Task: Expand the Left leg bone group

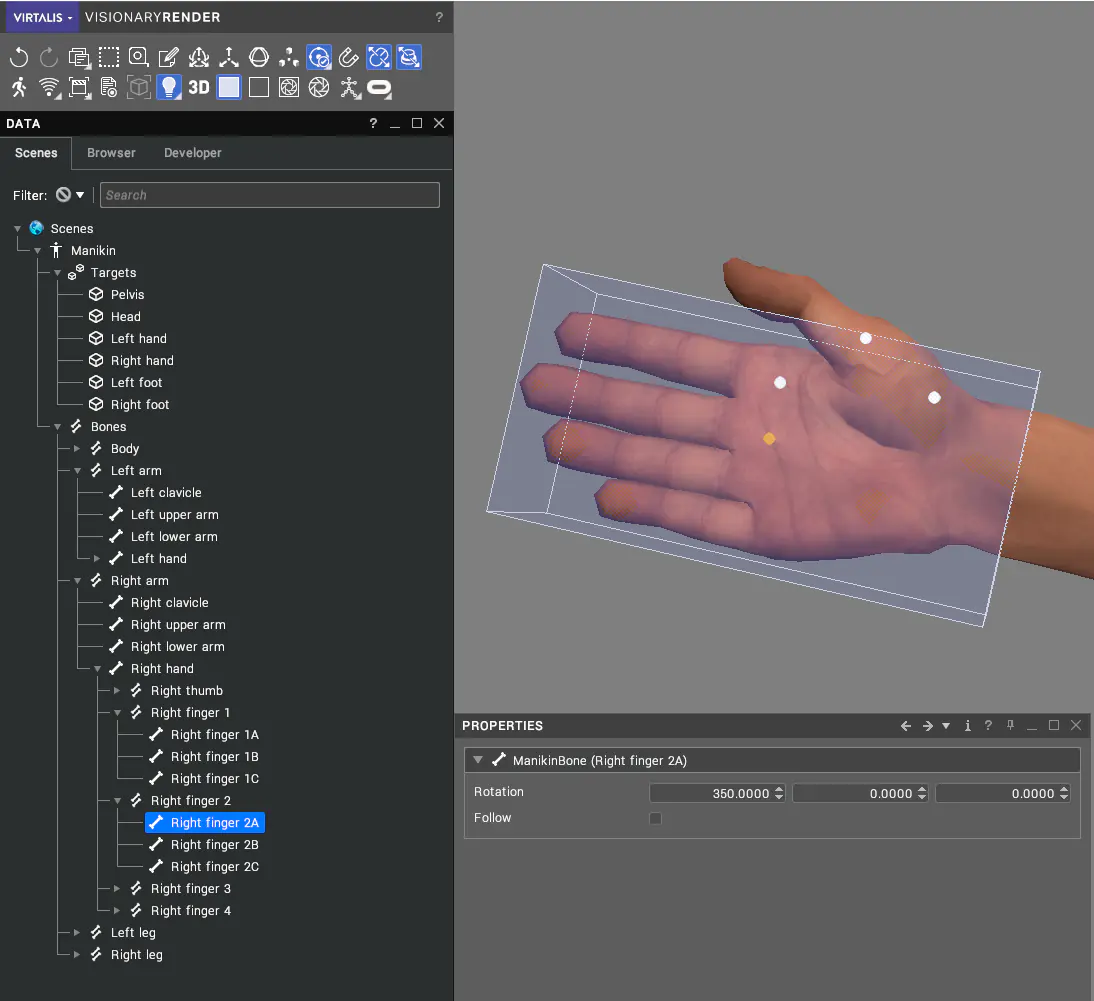Action: click(77, 933)
